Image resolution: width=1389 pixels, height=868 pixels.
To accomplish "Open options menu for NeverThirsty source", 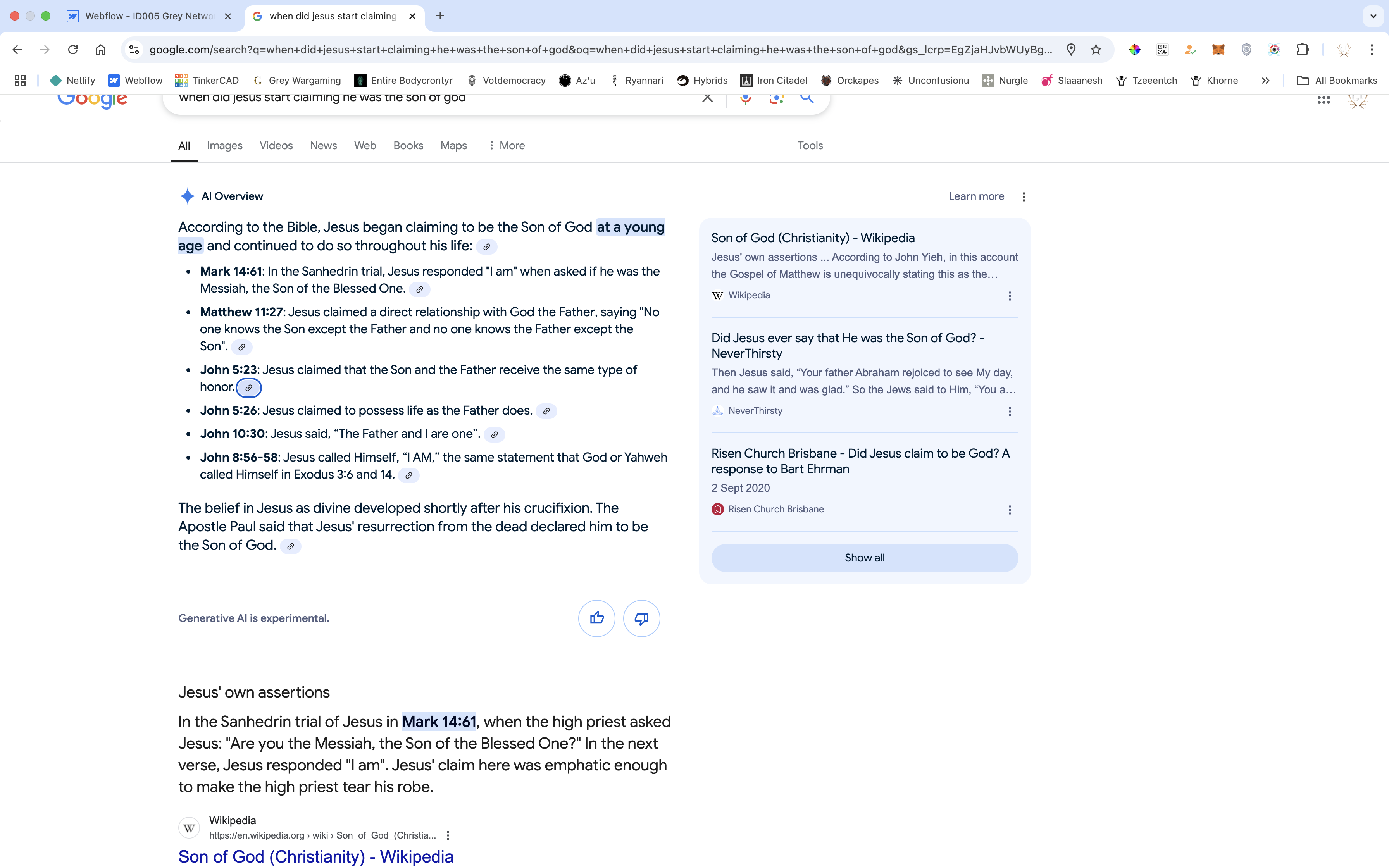I will coord(1010,411).
